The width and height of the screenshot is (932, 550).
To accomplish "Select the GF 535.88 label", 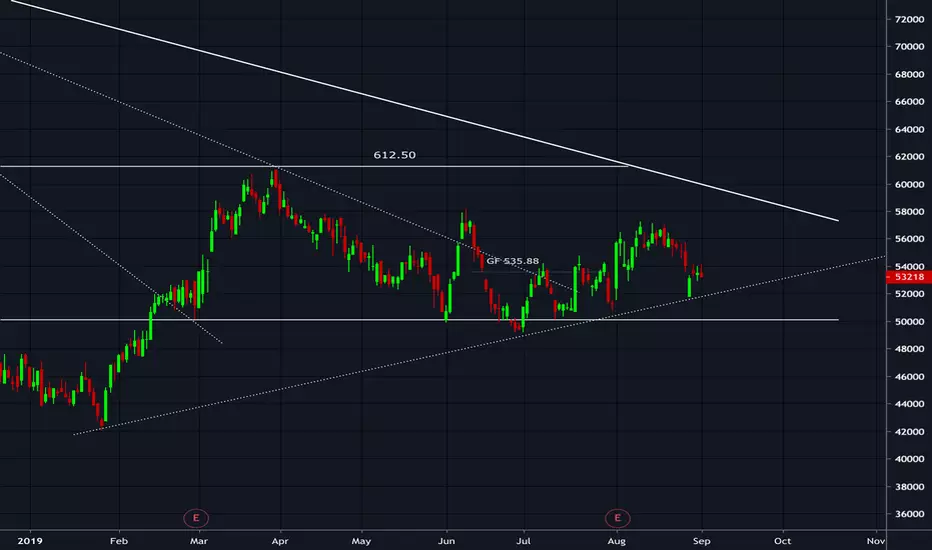I will (512, 260).
